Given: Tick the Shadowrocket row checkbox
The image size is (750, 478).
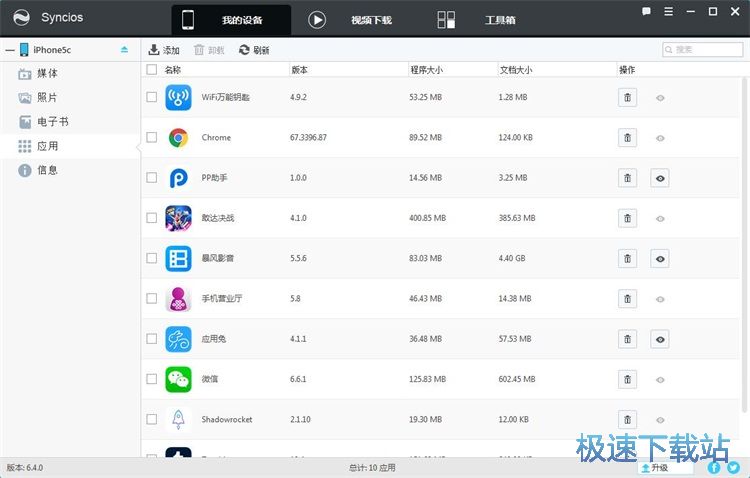Looking at the screenshot, I should coord(152,419).
